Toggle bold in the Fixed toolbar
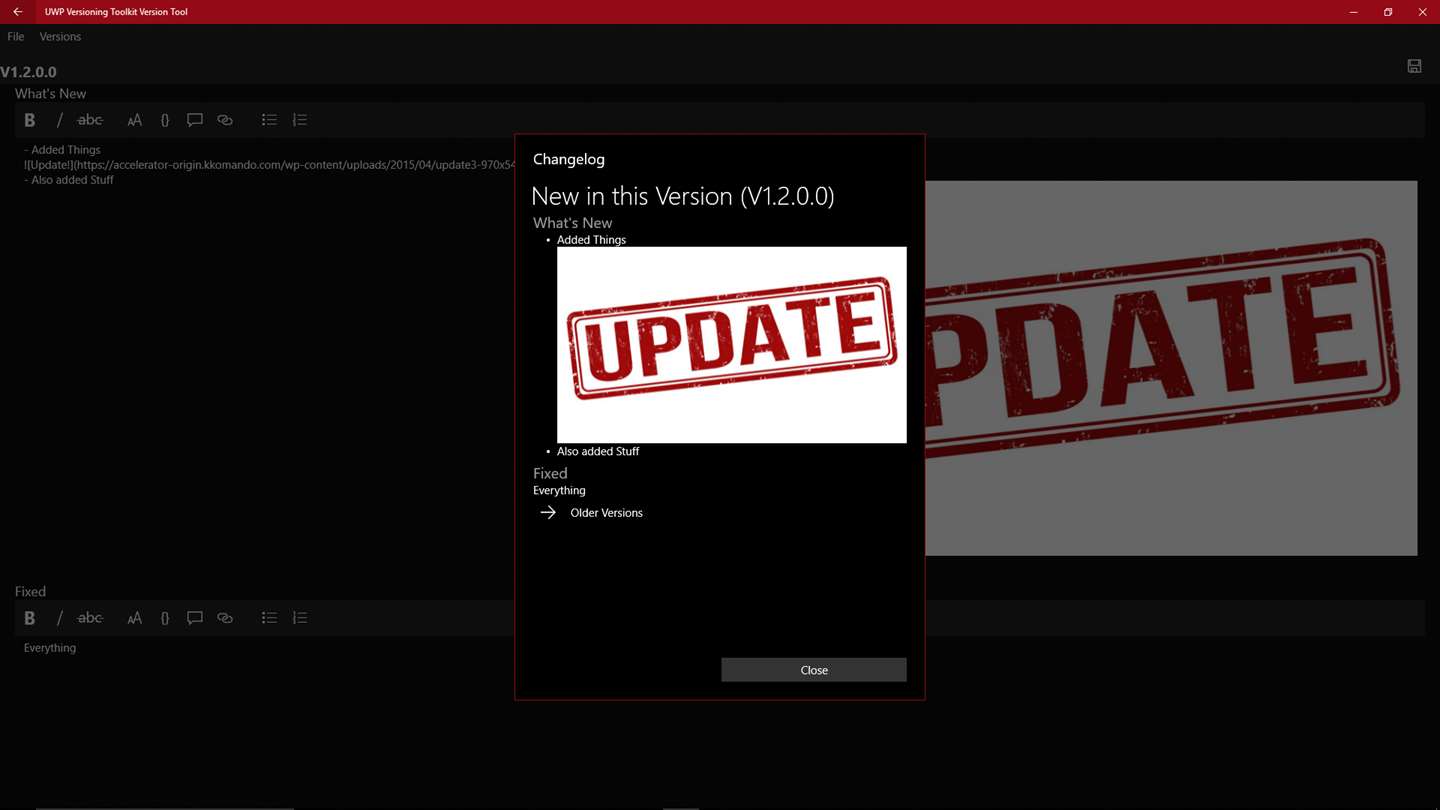 30,618
